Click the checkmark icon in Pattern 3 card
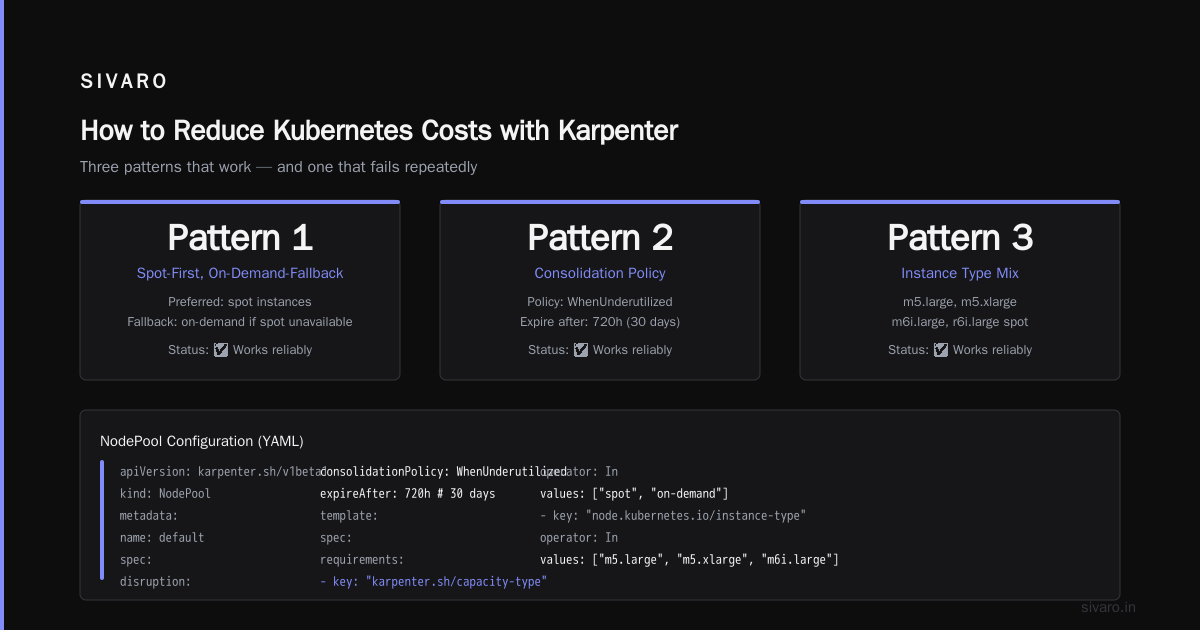Screen dimensions: 1200x630 point(941,350)
